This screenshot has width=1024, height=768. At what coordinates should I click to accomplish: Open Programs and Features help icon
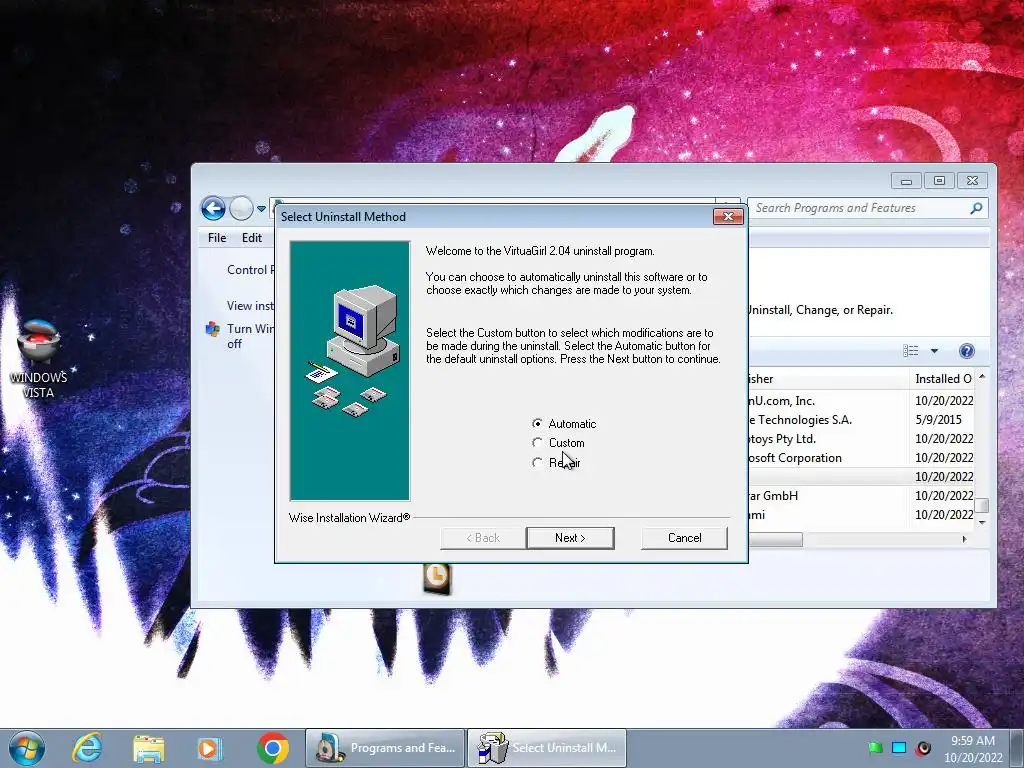point(967,351)
